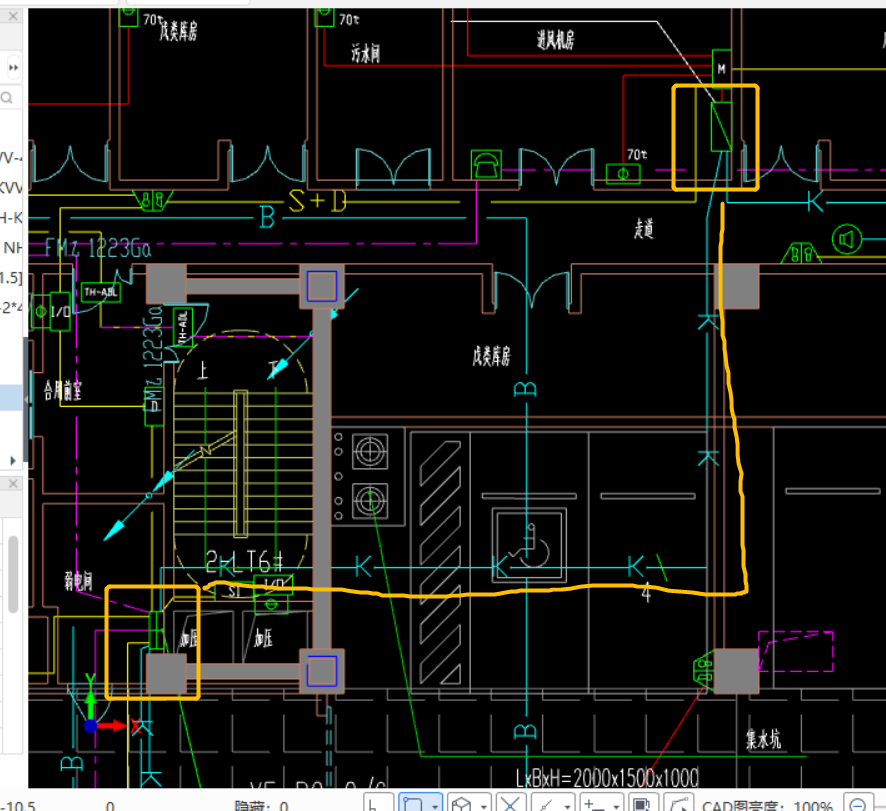Select the rectangle box-selection tool
886x811 pixels.
click(412, 803)
